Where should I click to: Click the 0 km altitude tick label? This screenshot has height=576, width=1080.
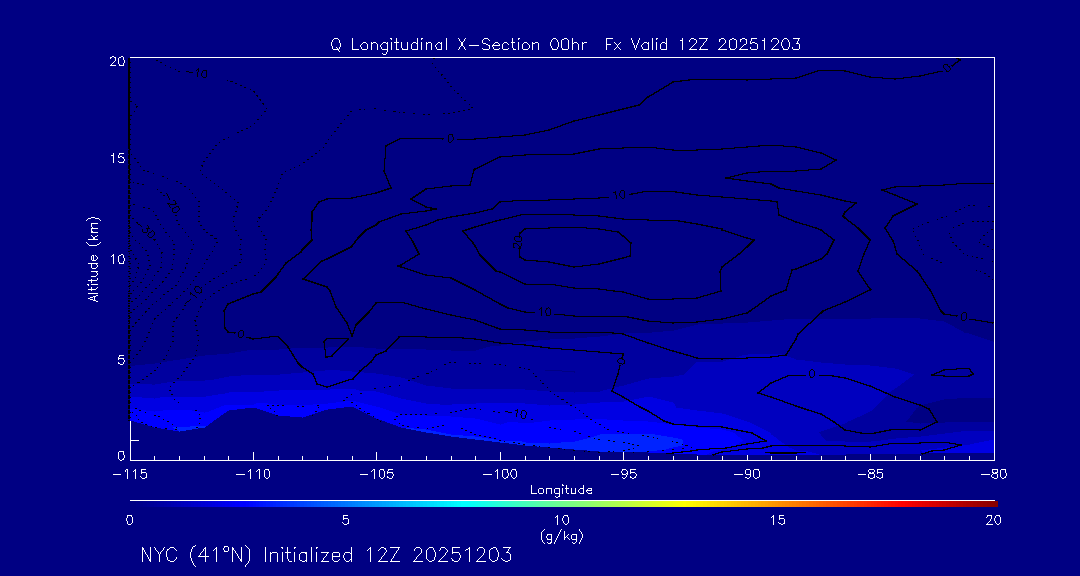click(121, 455)
